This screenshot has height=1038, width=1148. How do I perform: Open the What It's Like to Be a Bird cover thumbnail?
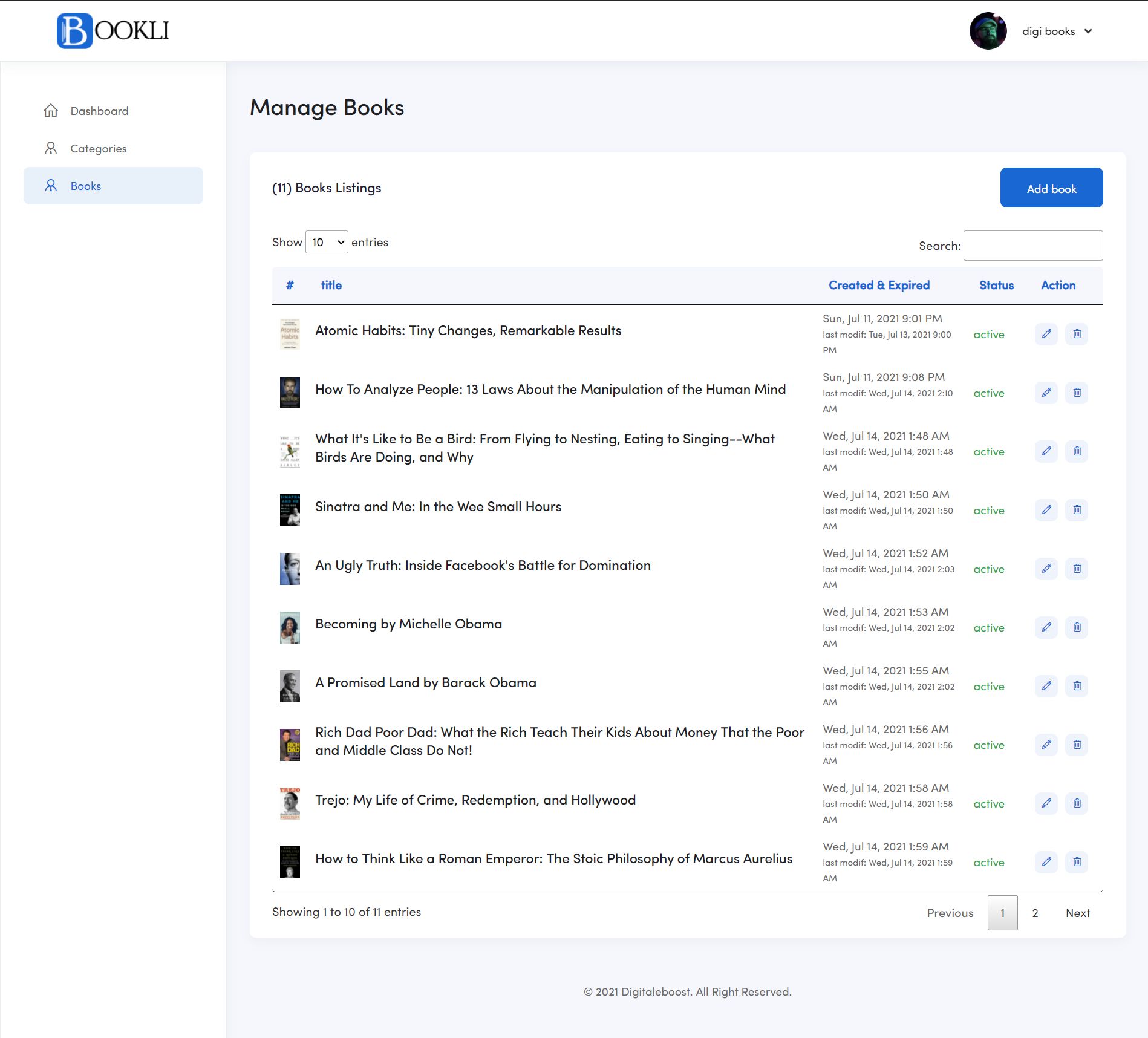tap(290, 451)
